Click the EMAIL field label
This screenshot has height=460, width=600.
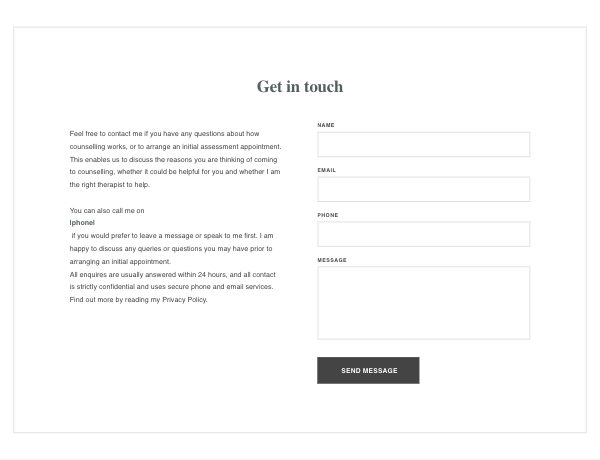coord(327,170)
